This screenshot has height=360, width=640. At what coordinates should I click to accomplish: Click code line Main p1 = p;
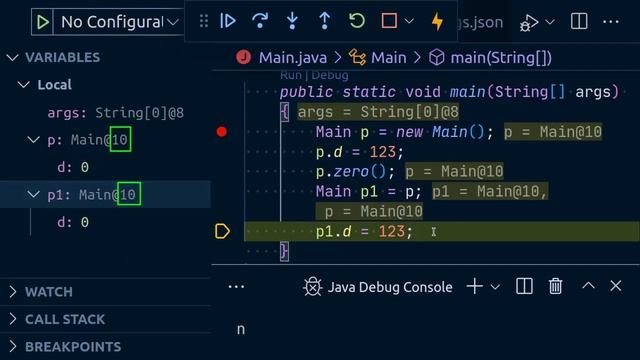point(369,191)
